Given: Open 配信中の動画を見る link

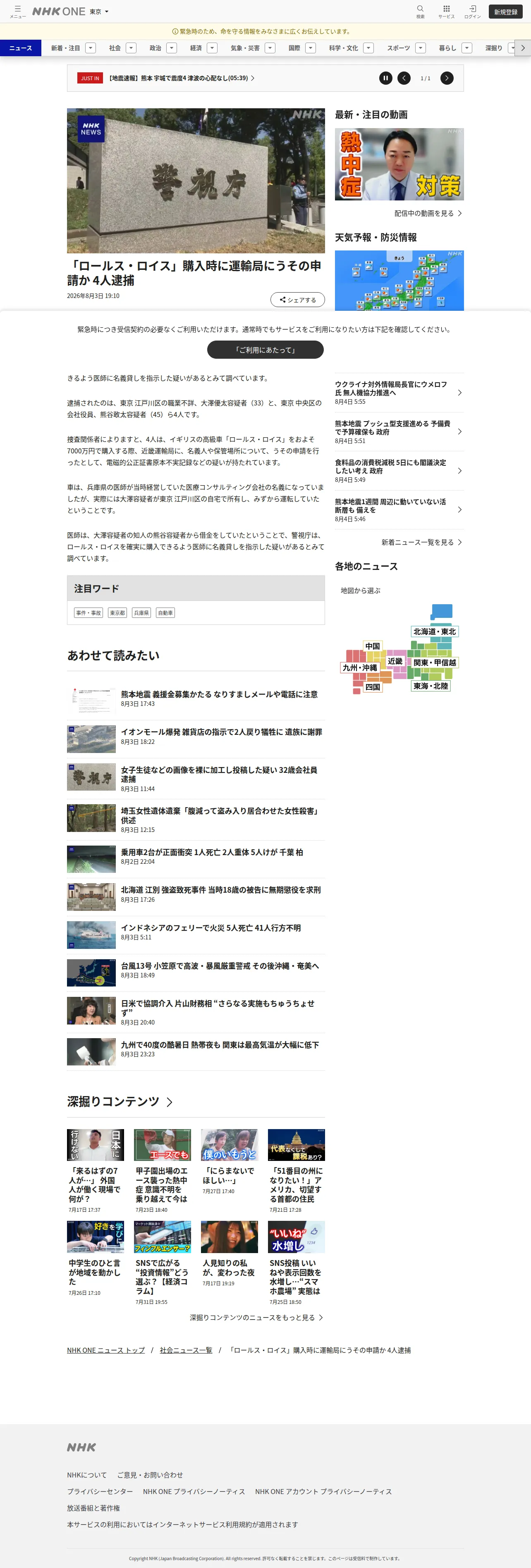Looking at the screenshot, I should pyautogui.click(x=428, y=213).
